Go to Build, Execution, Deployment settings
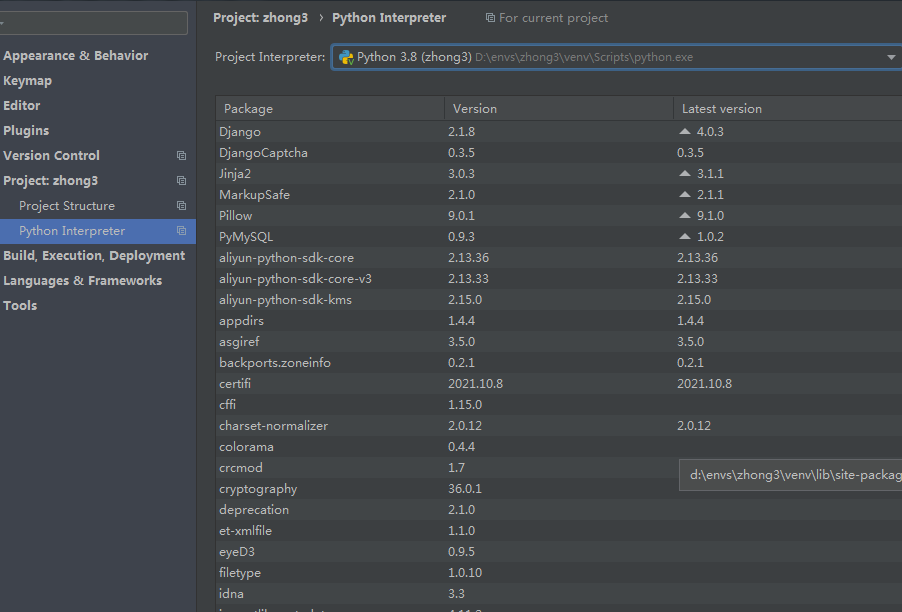 pyautogui.click(x=94, y=256)
